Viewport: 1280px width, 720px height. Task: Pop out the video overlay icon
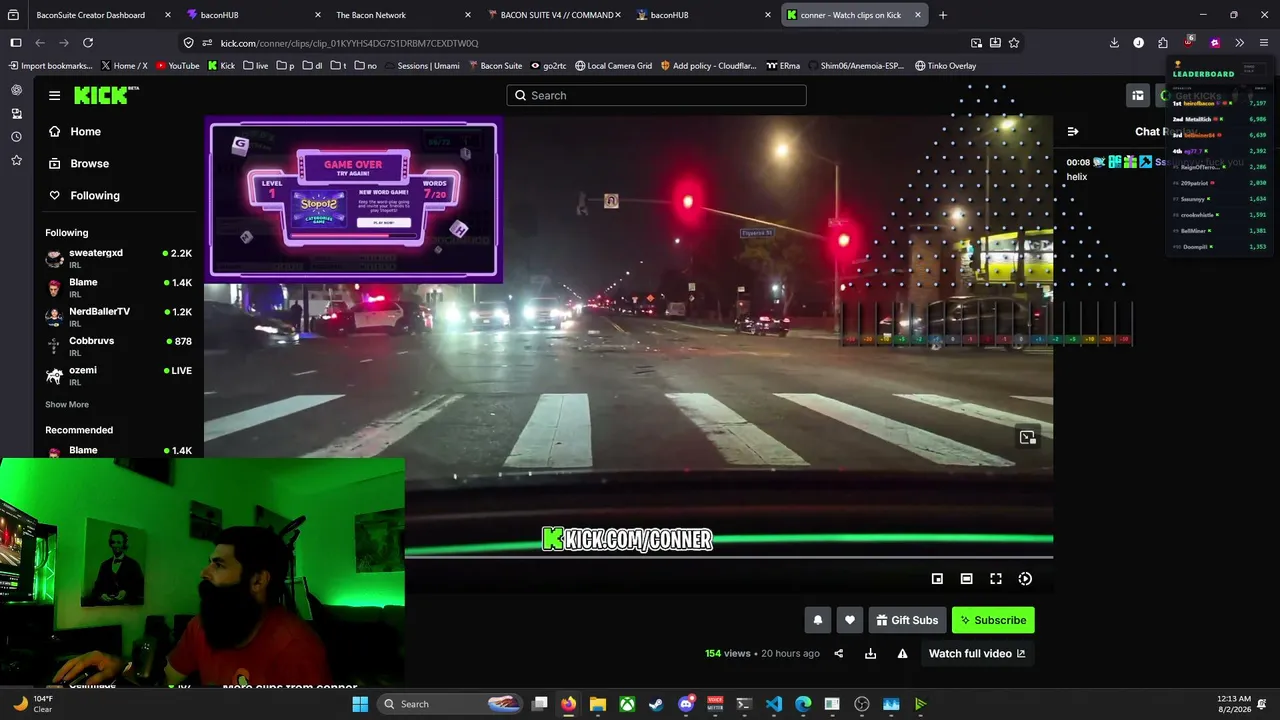[x=1027, y=437]
